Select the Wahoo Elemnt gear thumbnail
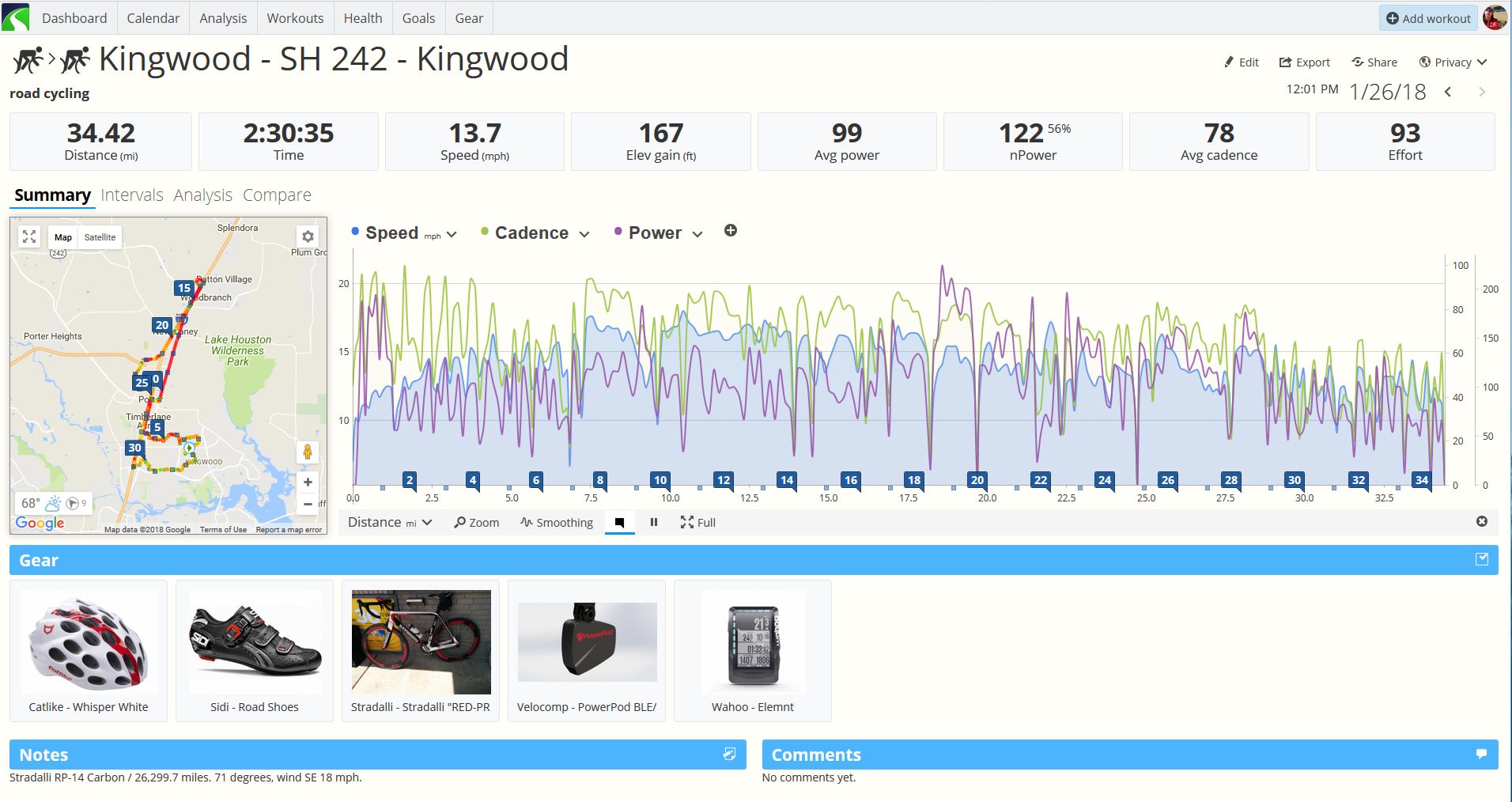 click(x=753, y=641)
